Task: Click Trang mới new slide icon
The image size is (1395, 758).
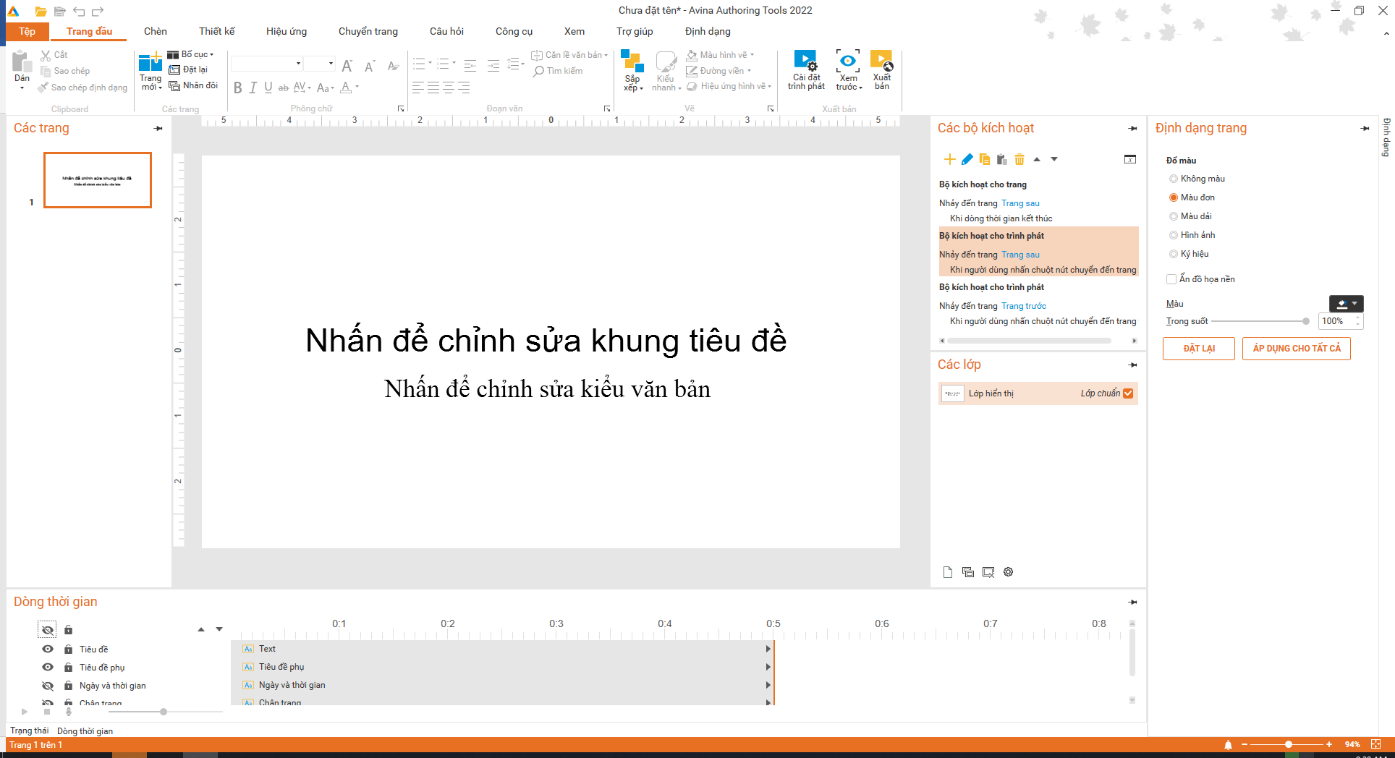Action: click(x=150, y=62)
